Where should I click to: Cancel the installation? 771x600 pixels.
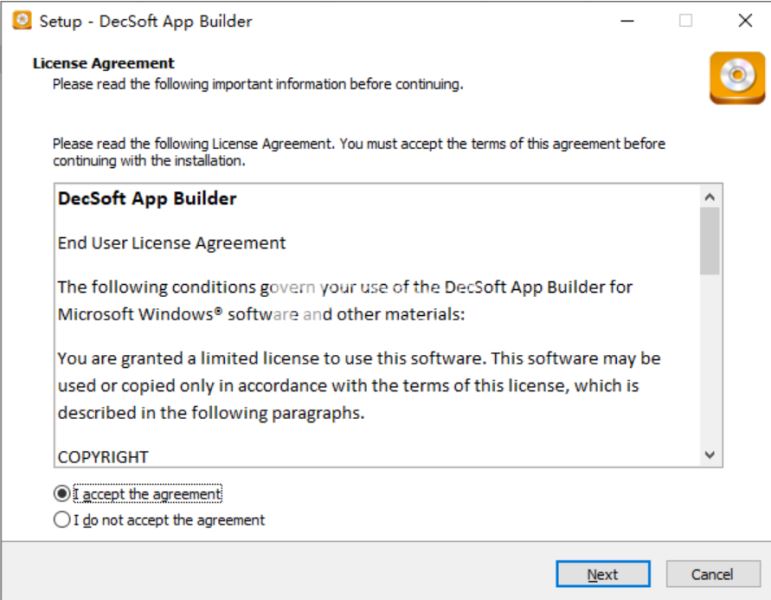[712, 574]
